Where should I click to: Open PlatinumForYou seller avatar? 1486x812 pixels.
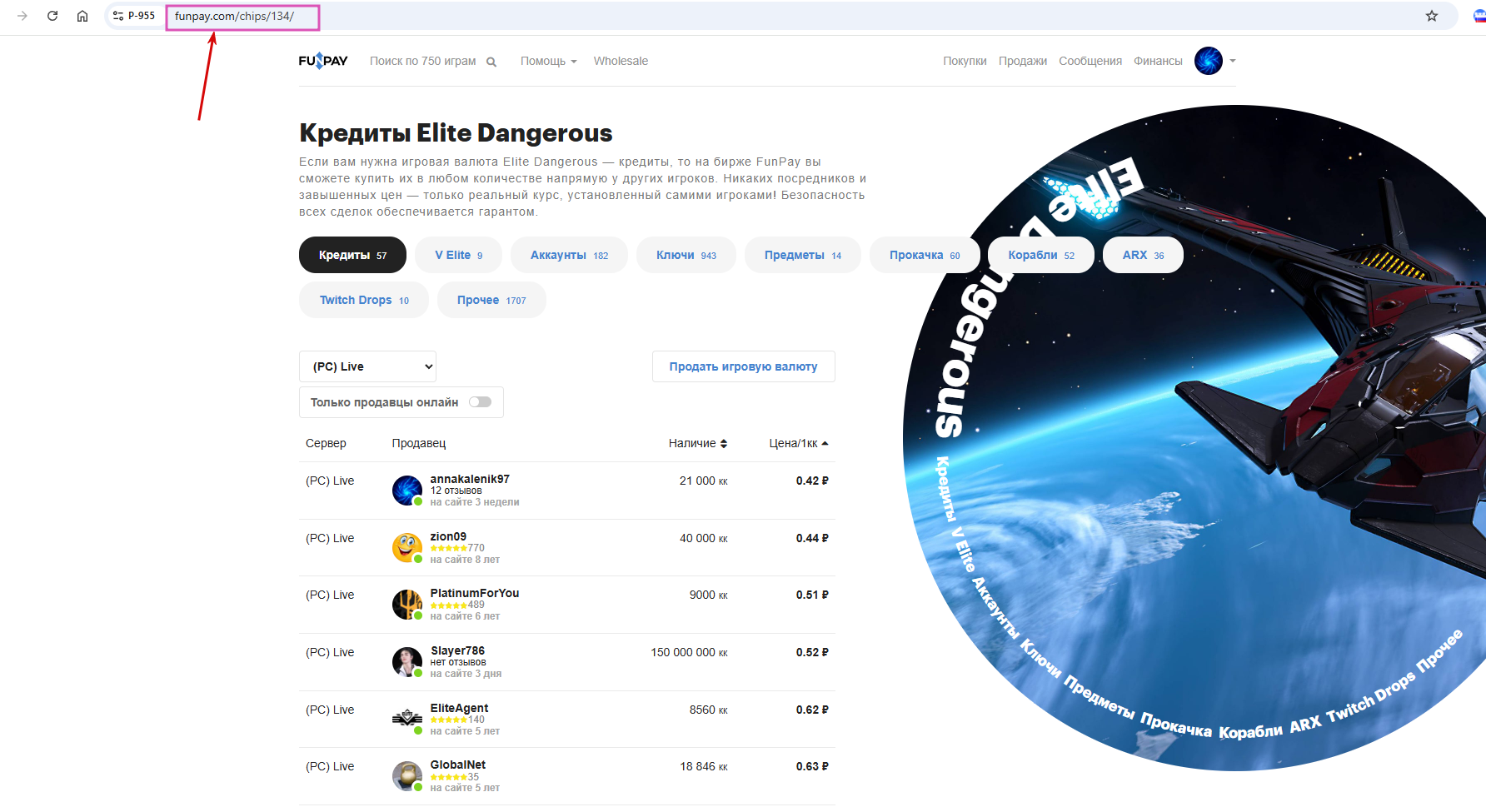pyautogui.click(x=407, y=605)
